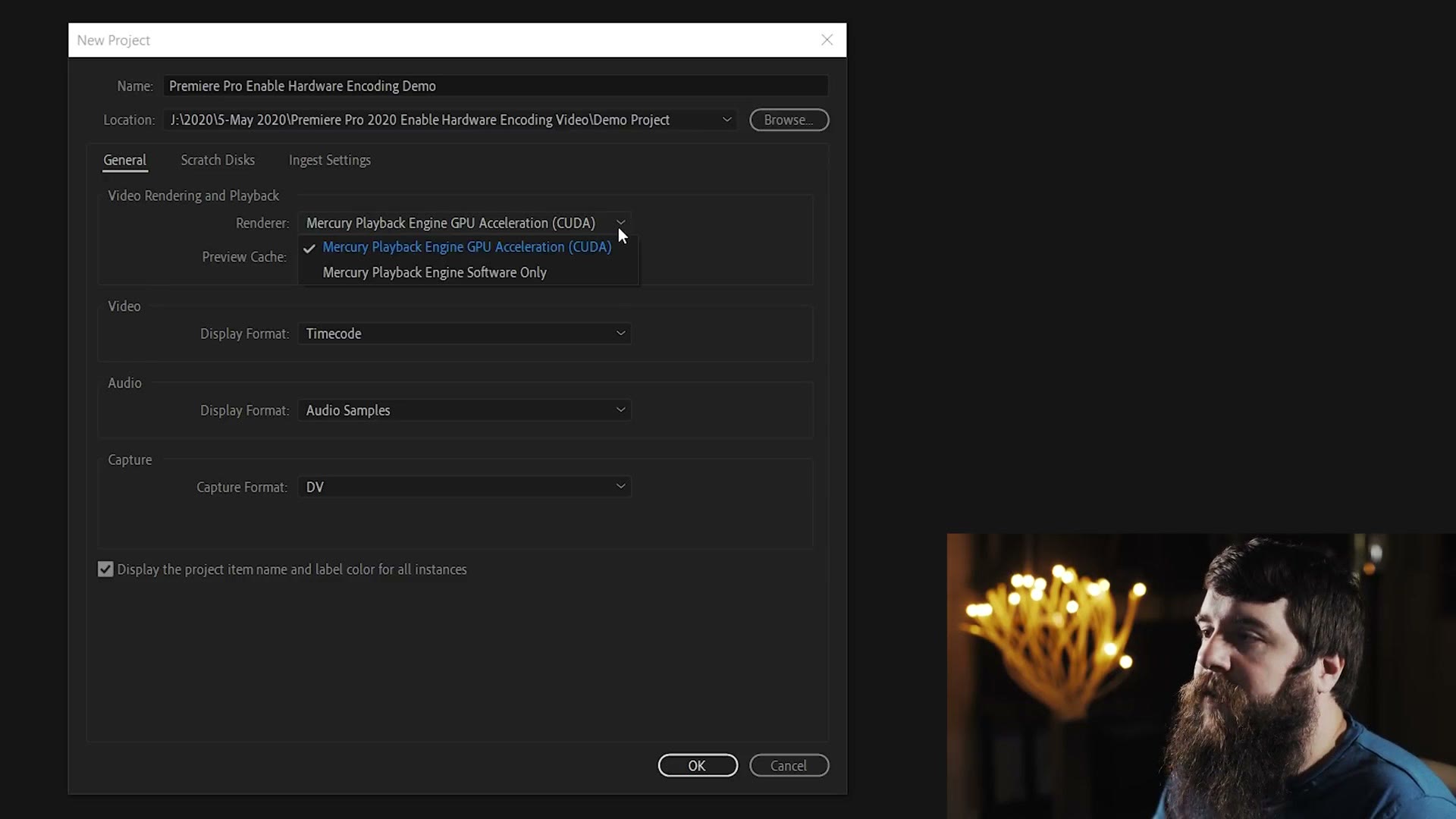Choose Mercury Playback Engine Software Only

pyautogui.click(x=435, y=272)
